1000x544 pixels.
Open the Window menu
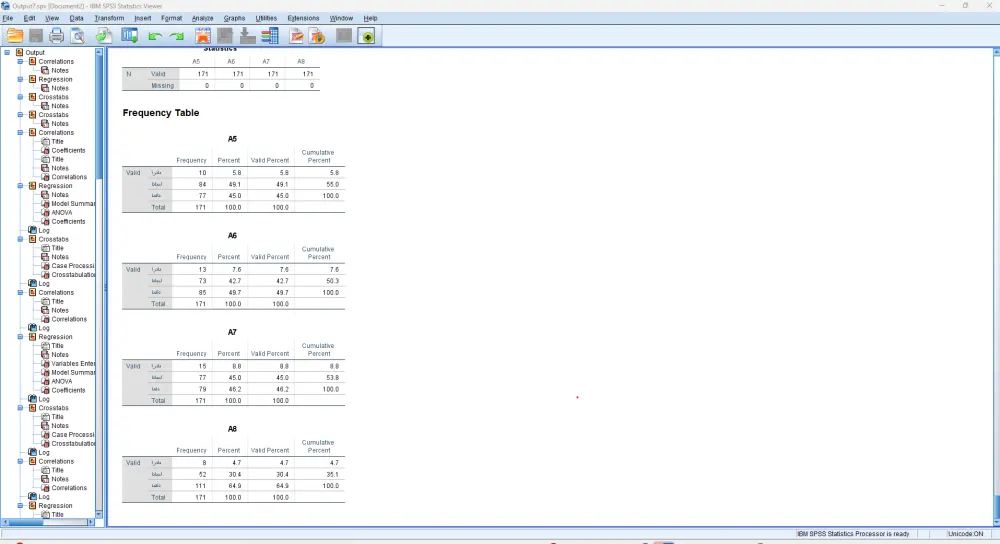(x=341, y=18)
